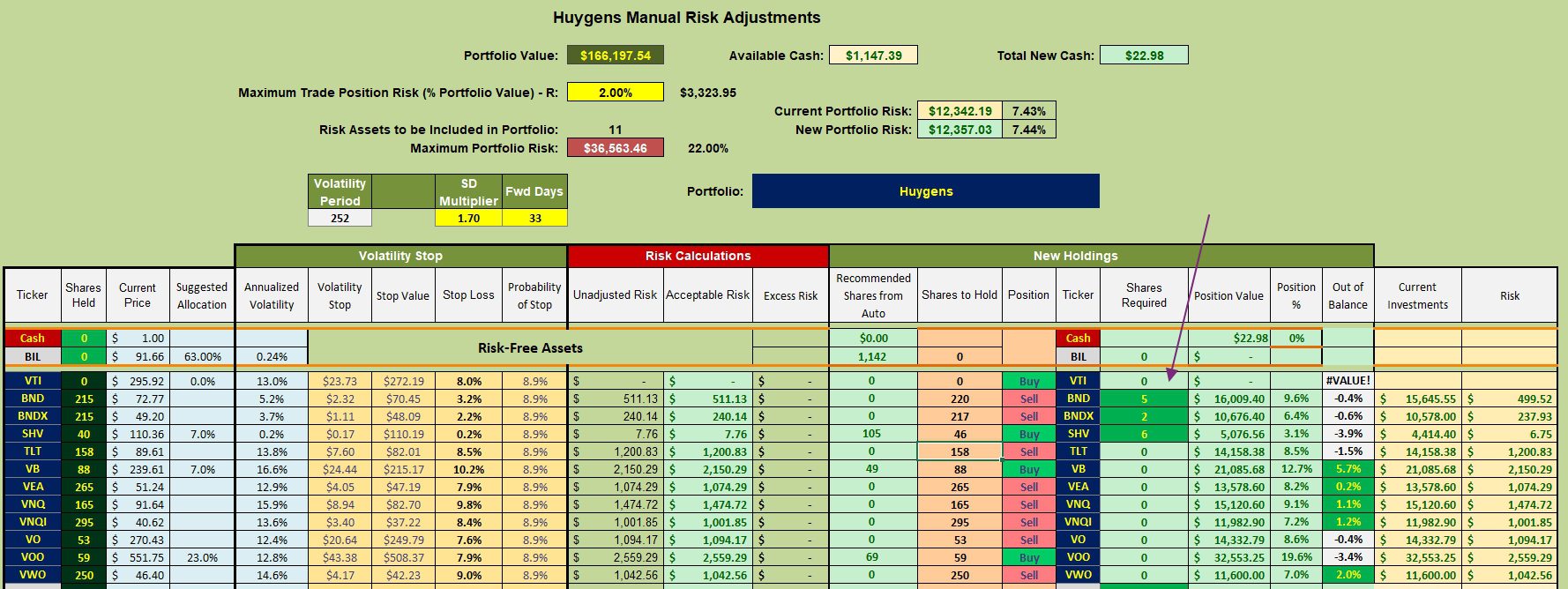The image size is (1568, 589).
Task: Select SHV shares required cell showing 6
Action: click(1144, 434)
